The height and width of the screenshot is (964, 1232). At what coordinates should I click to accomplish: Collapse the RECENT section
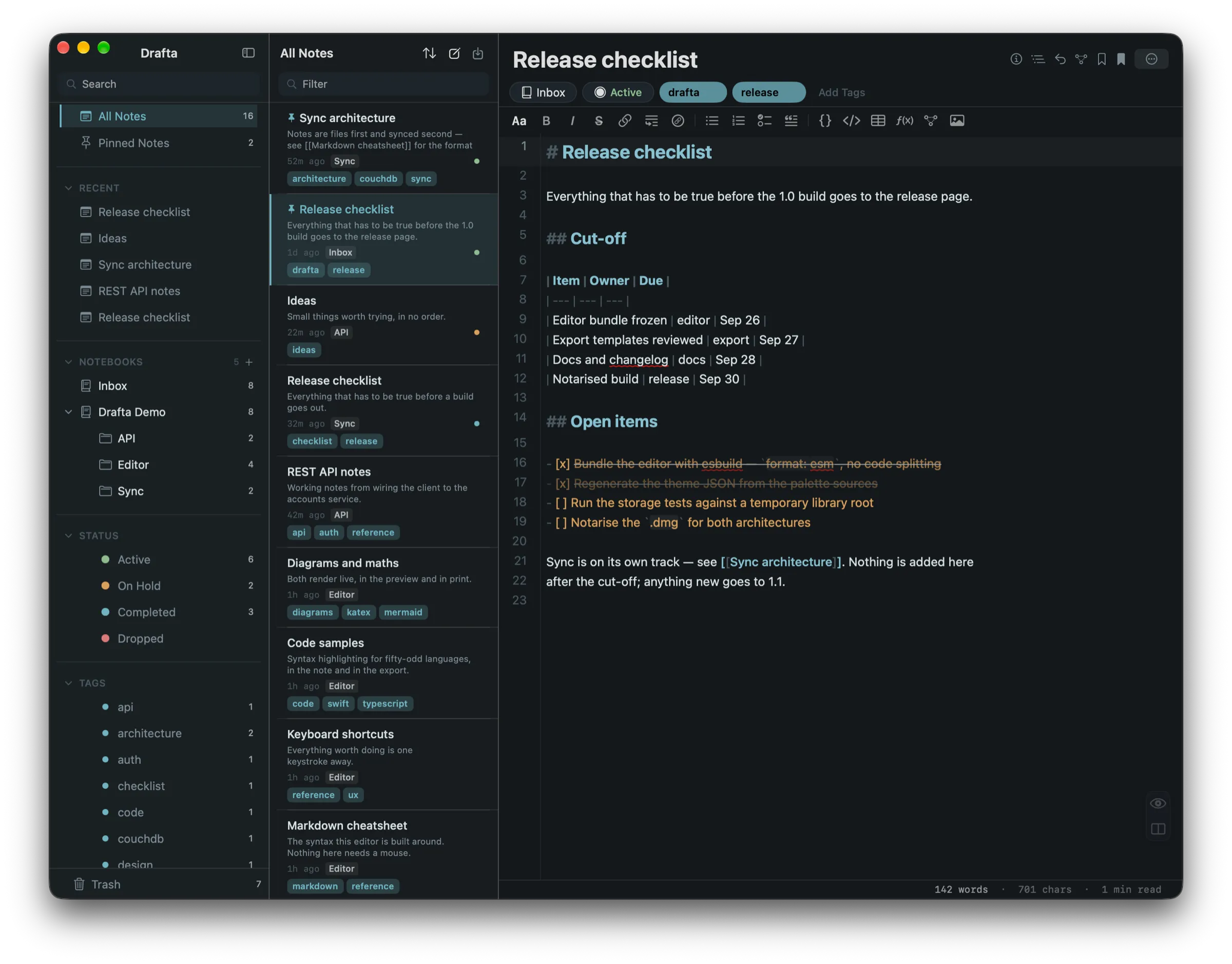[68, 188]
